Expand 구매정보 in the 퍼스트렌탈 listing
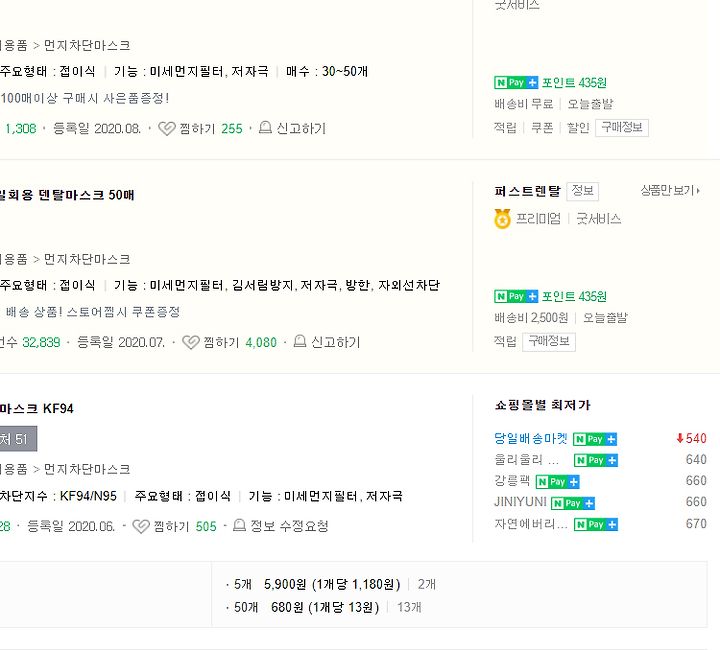The width and height of the screenshot is (720, 650). tap(548, 341)
